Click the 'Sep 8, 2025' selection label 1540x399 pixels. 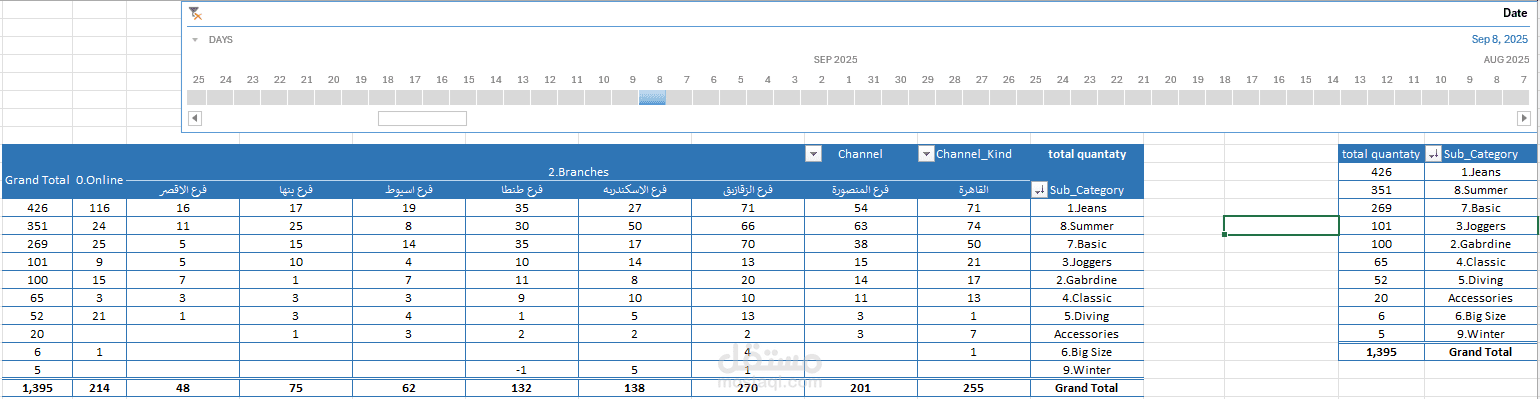(x=1500, y=40)
